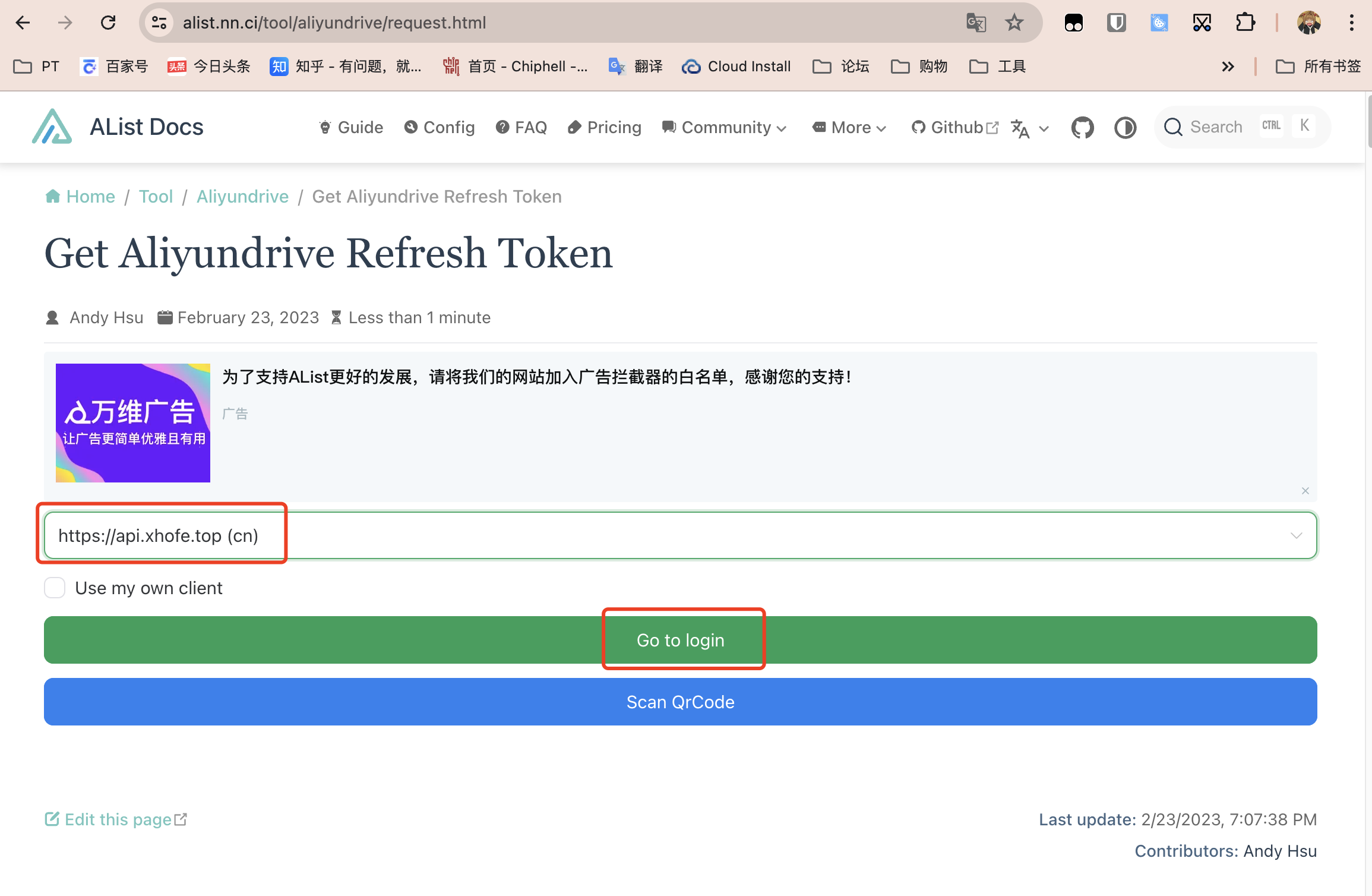This screenshot has width=1372, height=896.
Task: Click the Google Translate icon in address bar
Action: click(x=976, y=23)
